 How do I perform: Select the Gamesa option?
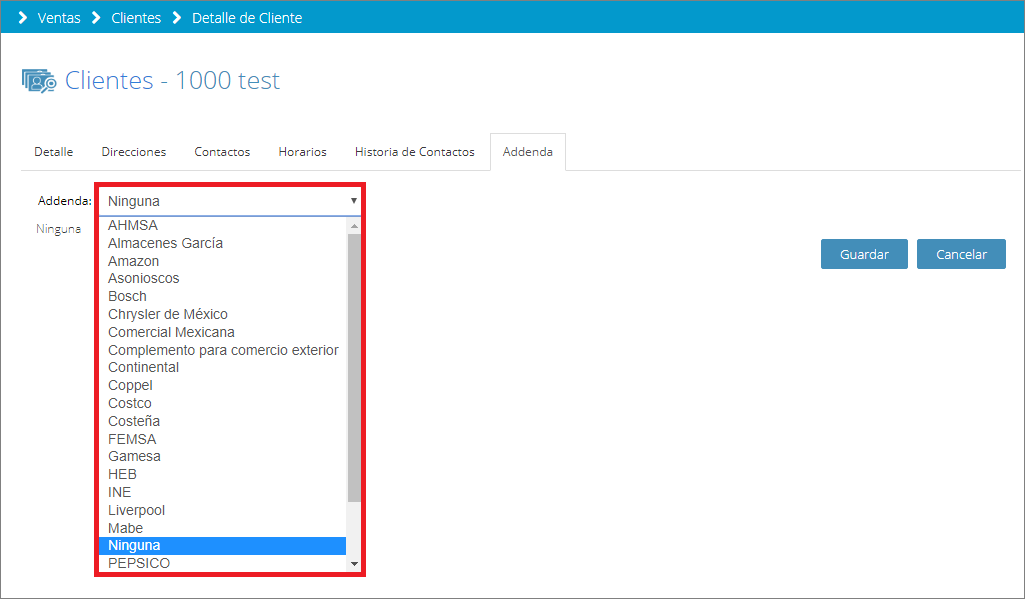(x=222, y=456)
